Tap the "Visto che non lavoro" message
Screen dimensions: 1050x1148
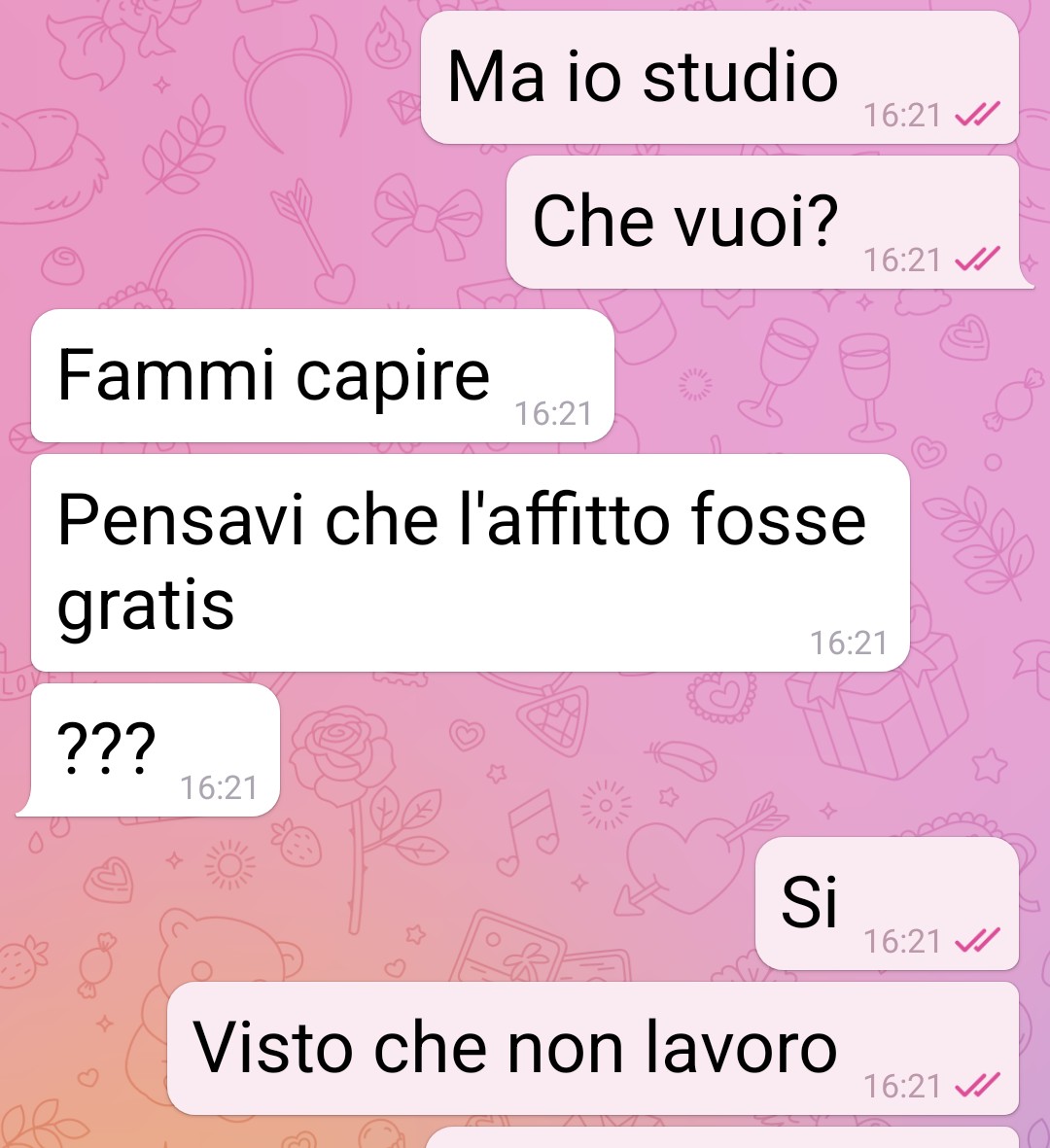593,1049
